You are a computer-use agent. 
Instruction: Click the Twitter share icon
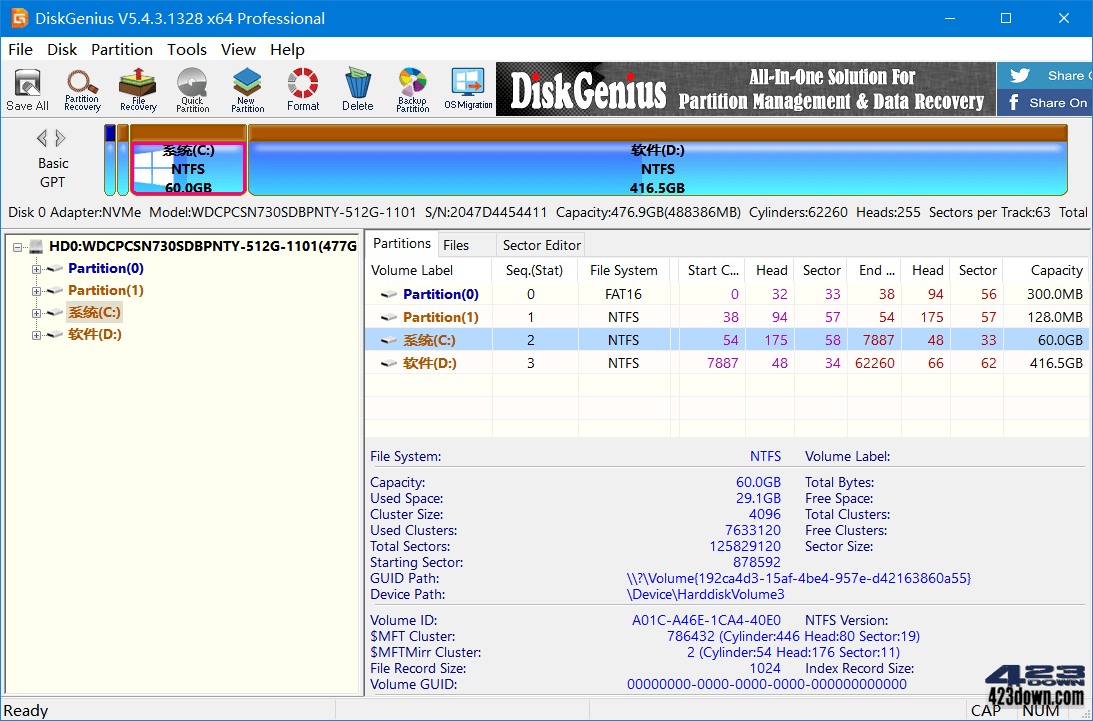(1020, 74)
